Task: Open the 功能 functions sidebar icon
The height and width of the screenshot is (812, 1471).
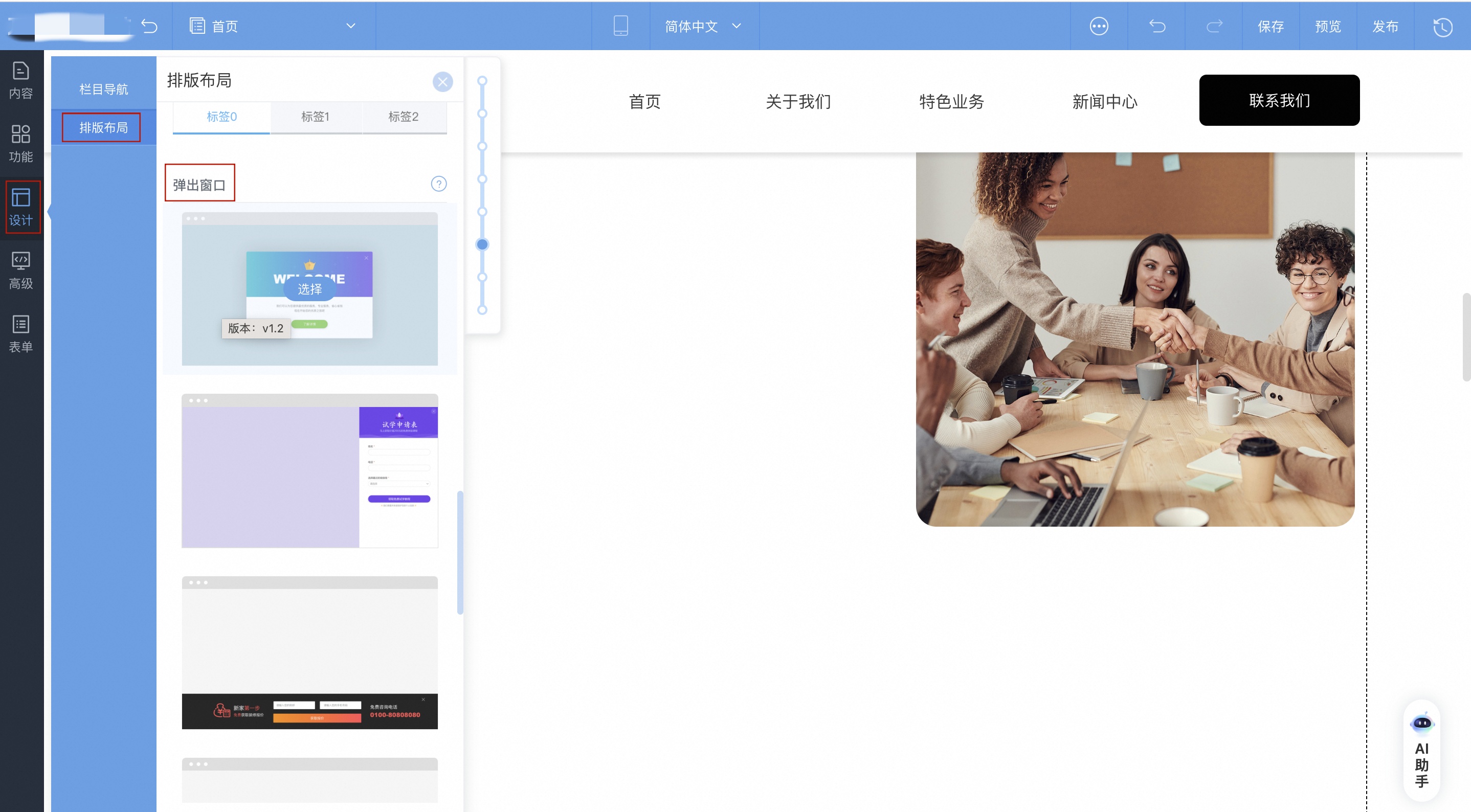Action: [x=20, y=143]
